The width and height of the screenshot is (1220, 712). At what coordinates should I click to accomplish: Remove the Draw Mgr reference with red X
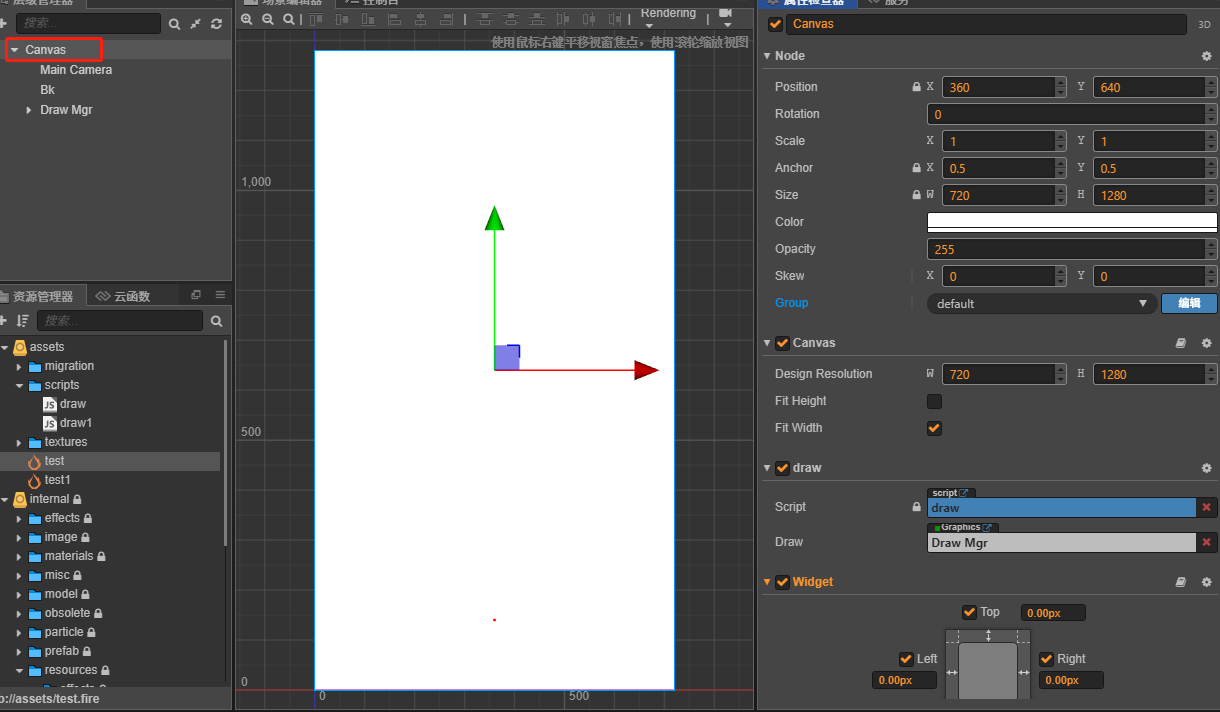pyautogui.click(x=1207, y=543)
